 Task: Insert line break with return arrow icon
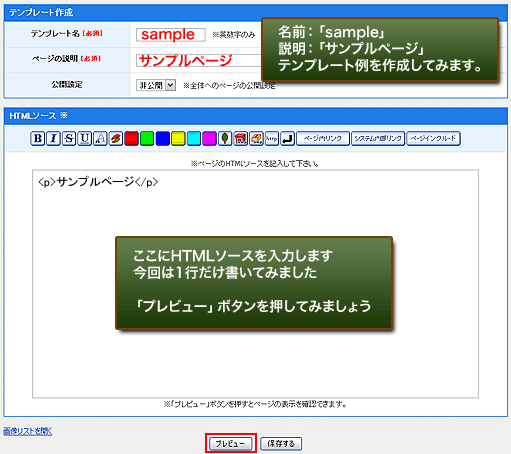(287, 138)
